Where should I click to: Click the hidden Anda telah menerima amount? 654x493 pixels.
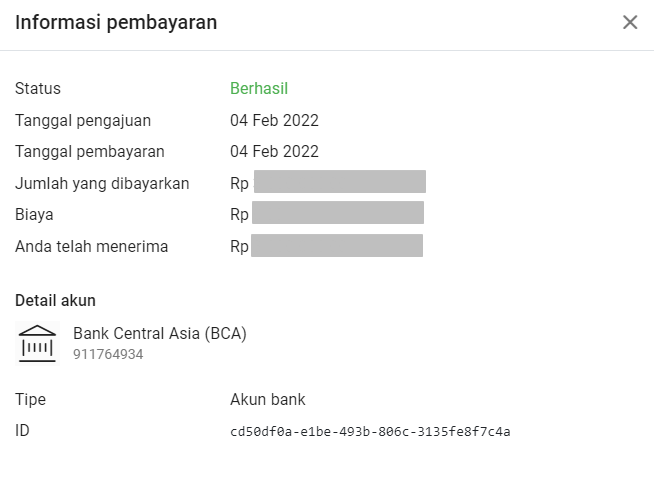click(x=337, y=245)
